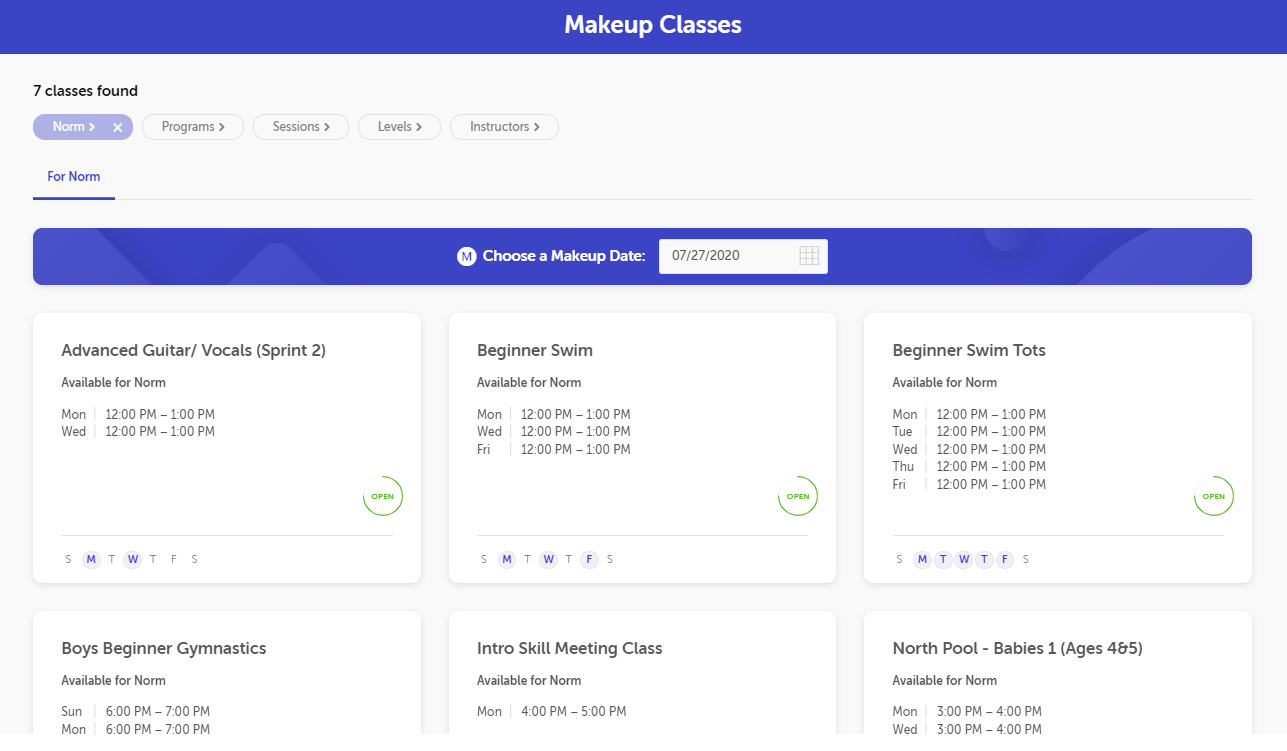Click 'Available for Norm' on Intro Skill card
The width and height of the screenshot is (1287, 751).
529,681
